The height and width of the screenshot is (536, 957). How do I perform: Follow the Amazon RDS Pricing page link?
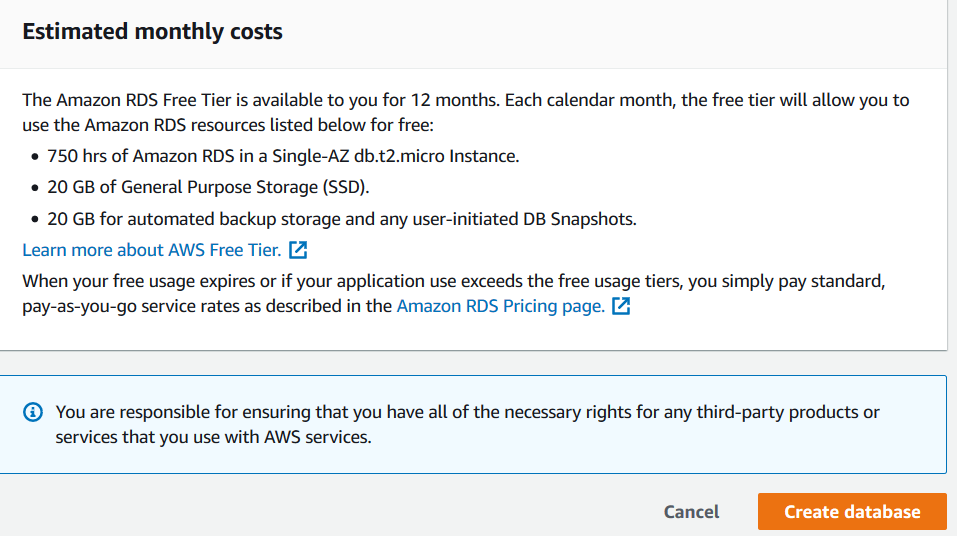(500, 307)
